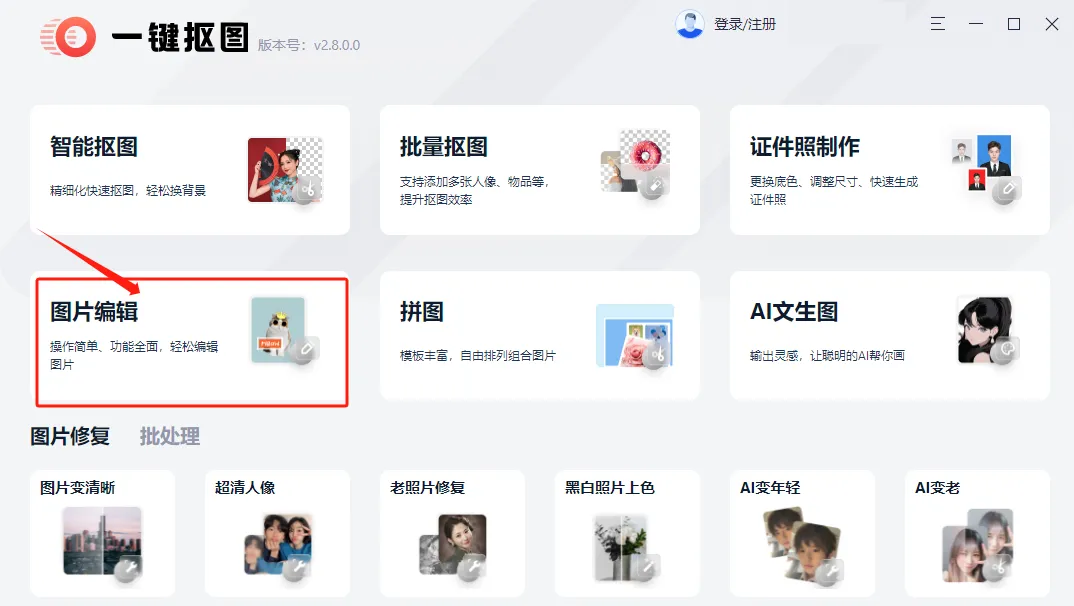Click the user avatar icon
Viewport: 1074px width, 606px height.
pos(690,25)
